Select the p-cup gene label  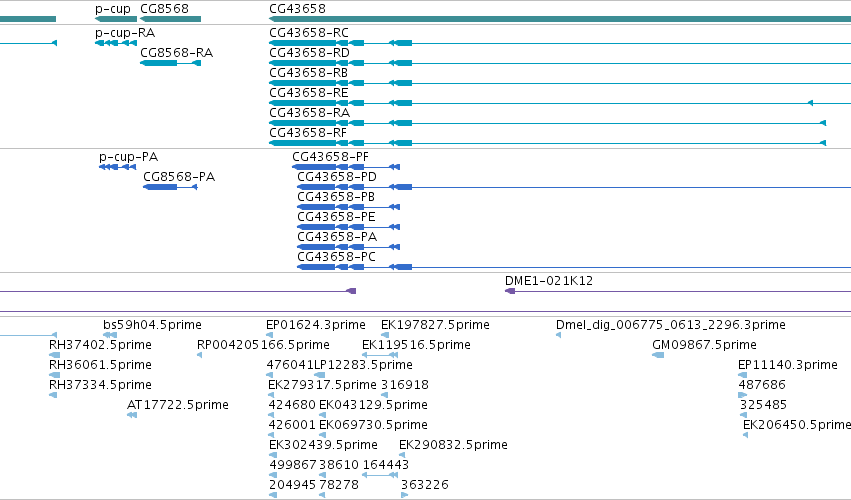tap(113, 9)
